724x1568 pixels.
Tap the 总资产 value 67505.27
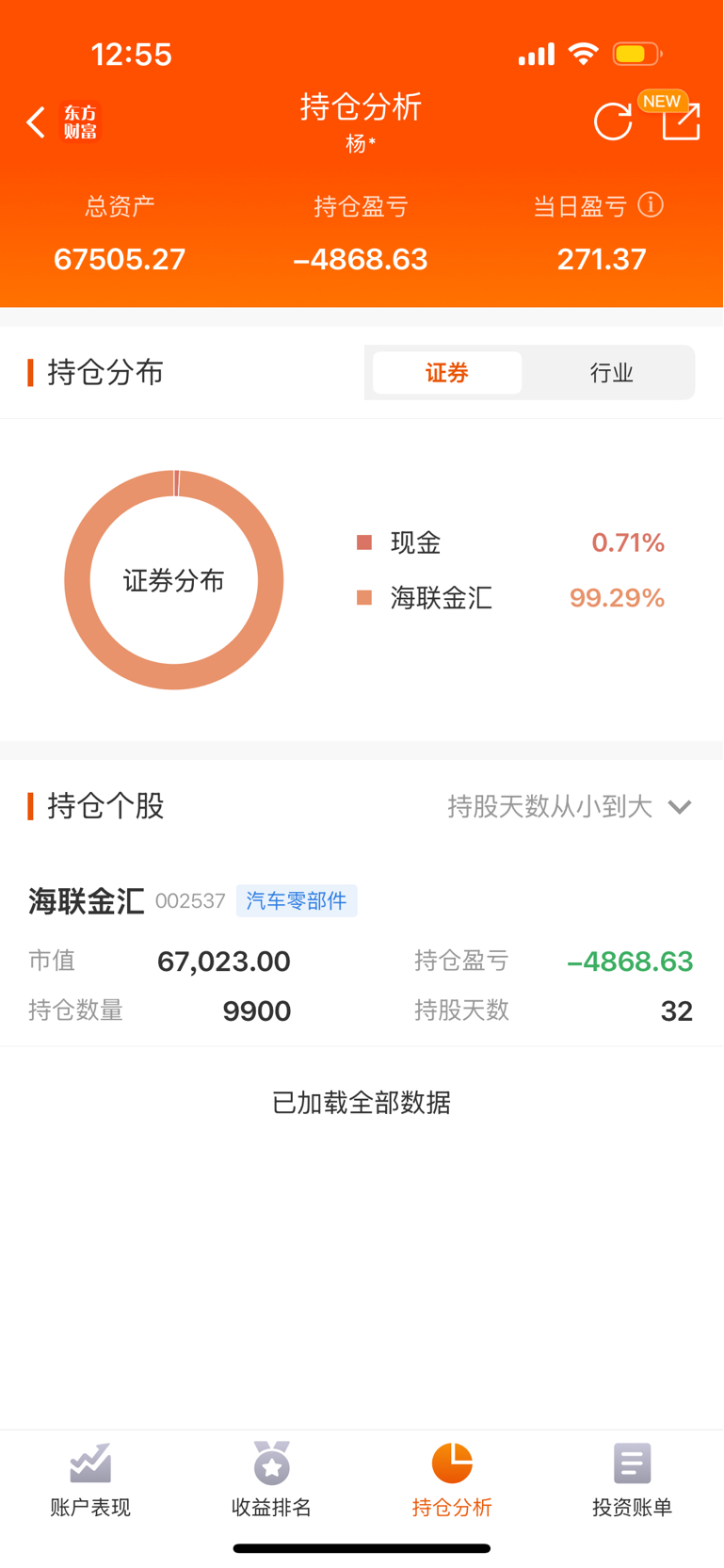coord(120,259)
